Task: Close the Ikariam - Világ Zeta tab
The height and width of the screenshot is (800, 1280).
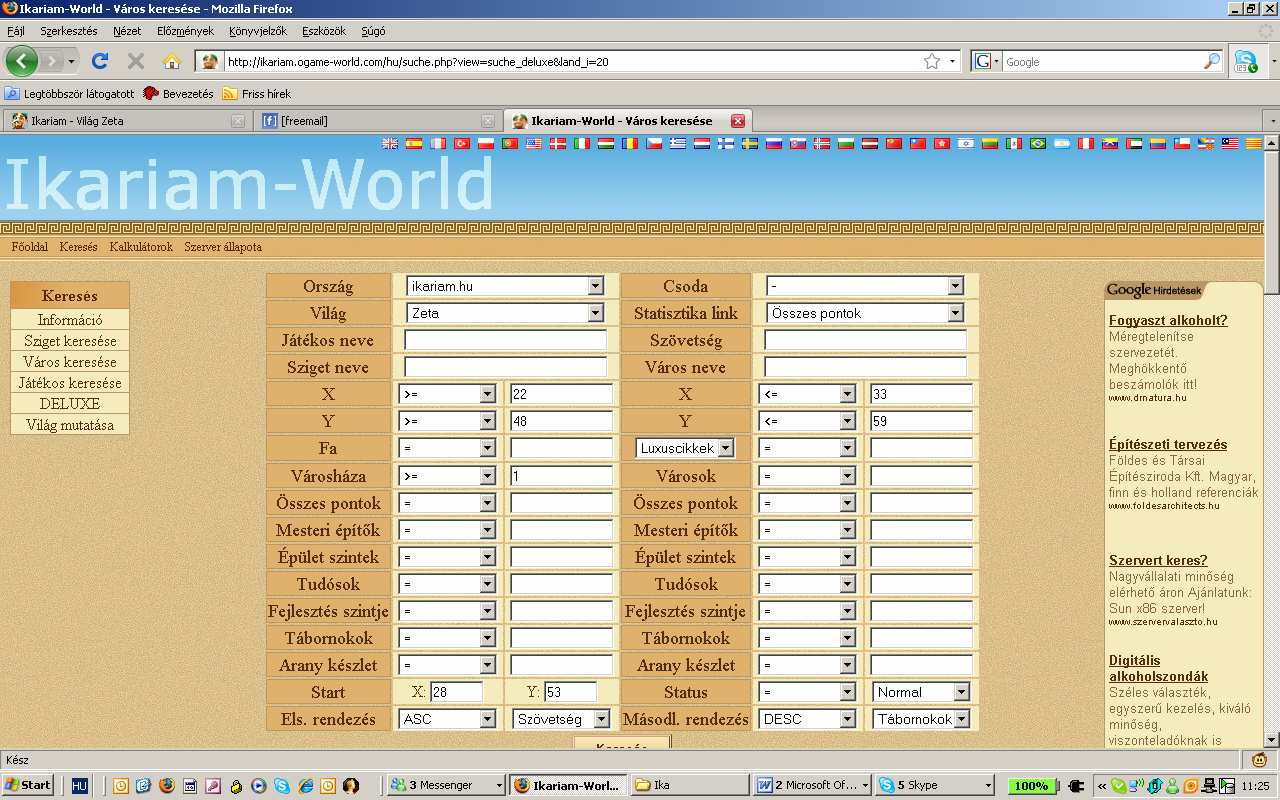Action: point(237,121)
